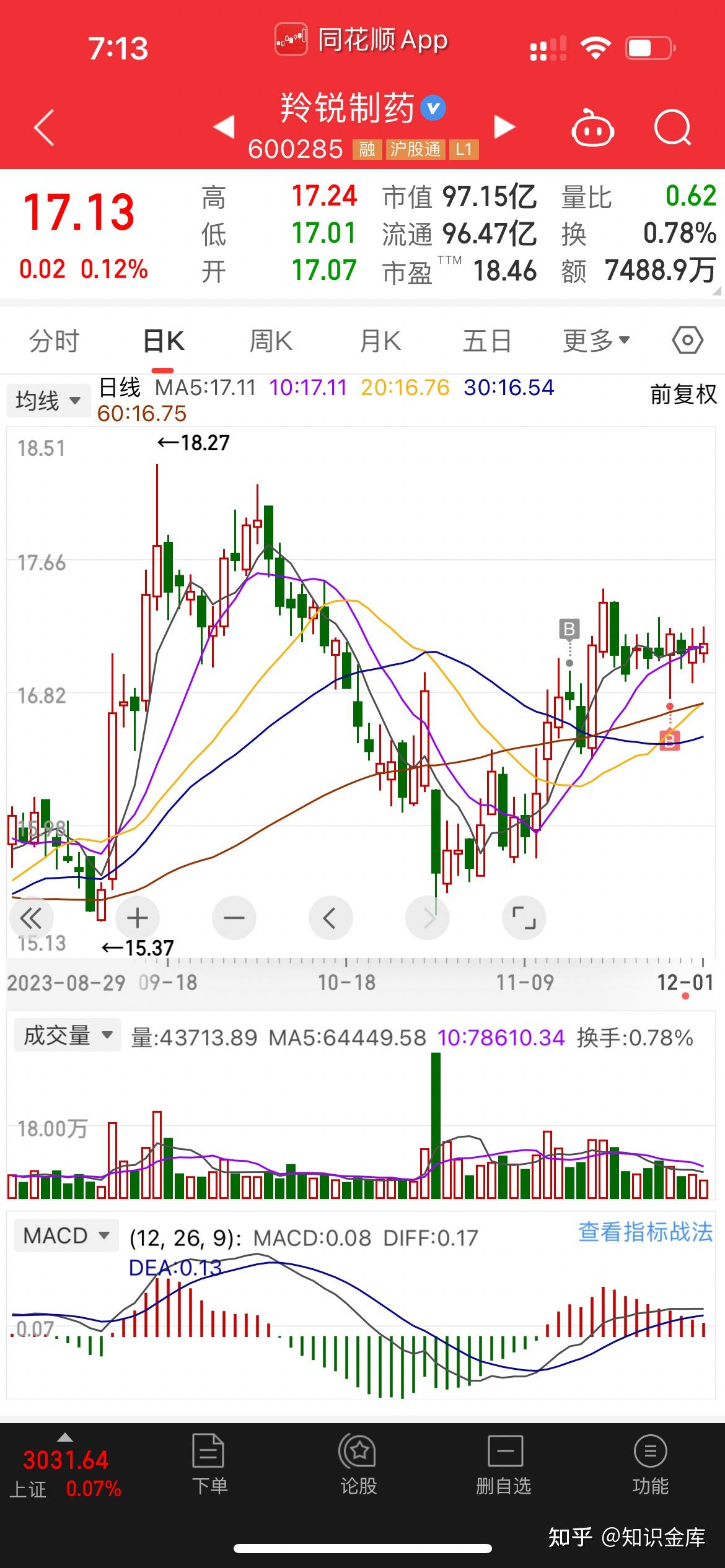Expand the 均线 indicator dropdown
725x1568 pixels.
coord(48,401)
